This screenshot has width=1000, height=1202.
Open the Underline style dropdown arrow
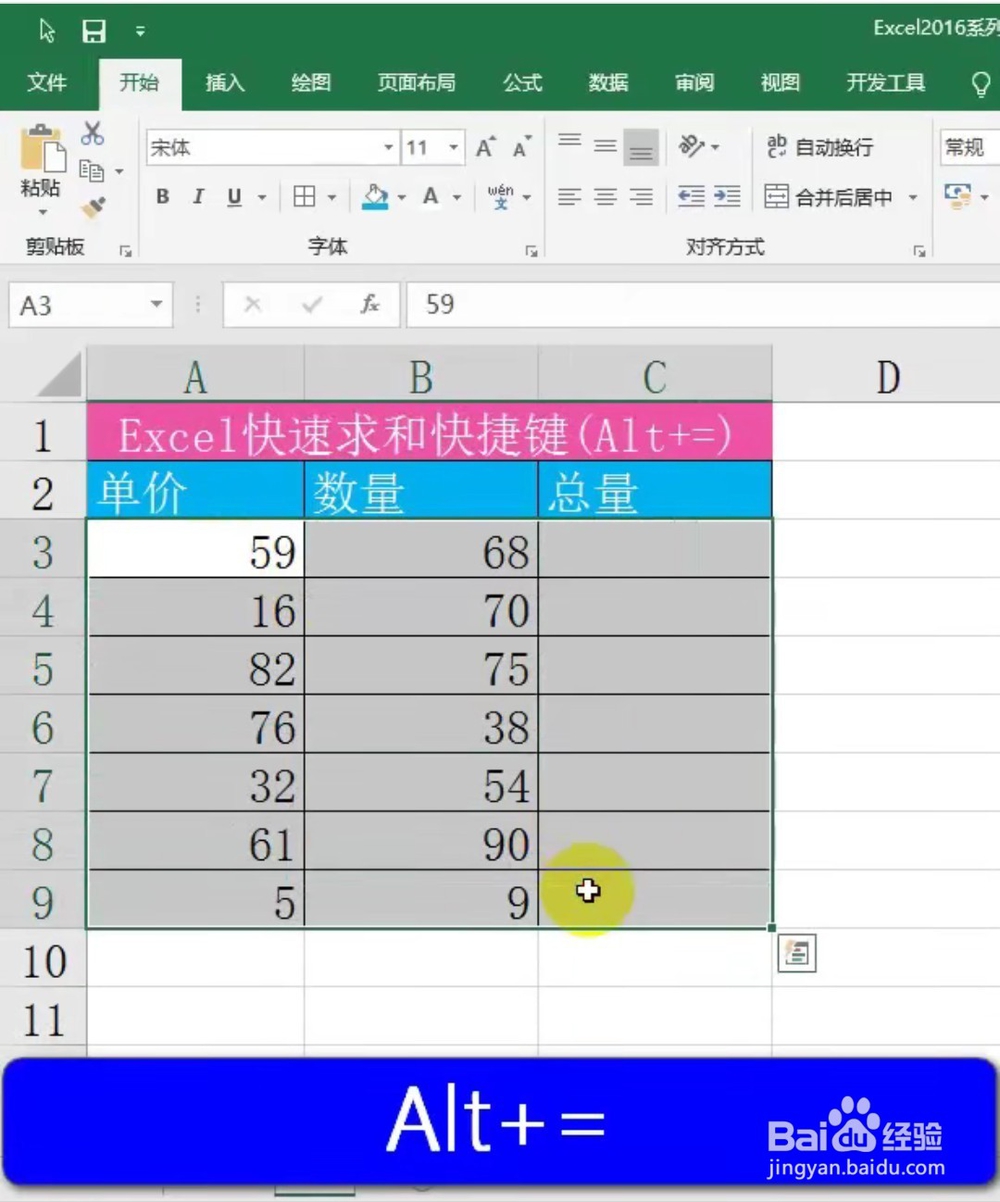point(262,198)
